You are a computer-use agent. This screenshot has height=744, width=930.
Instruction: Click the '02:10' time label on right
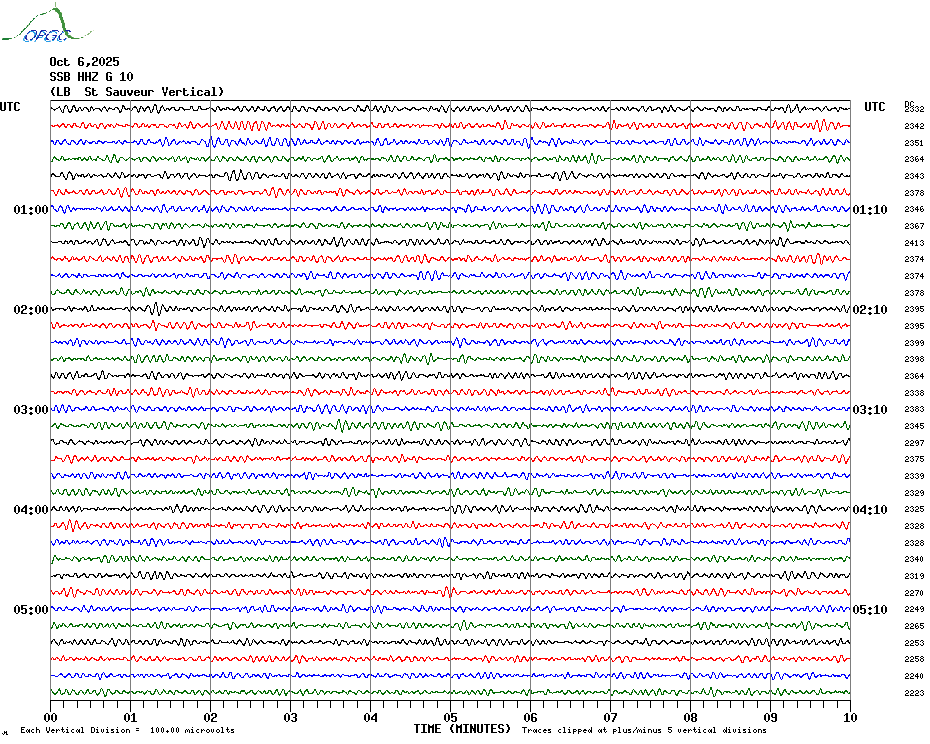[x=870, y=310]
